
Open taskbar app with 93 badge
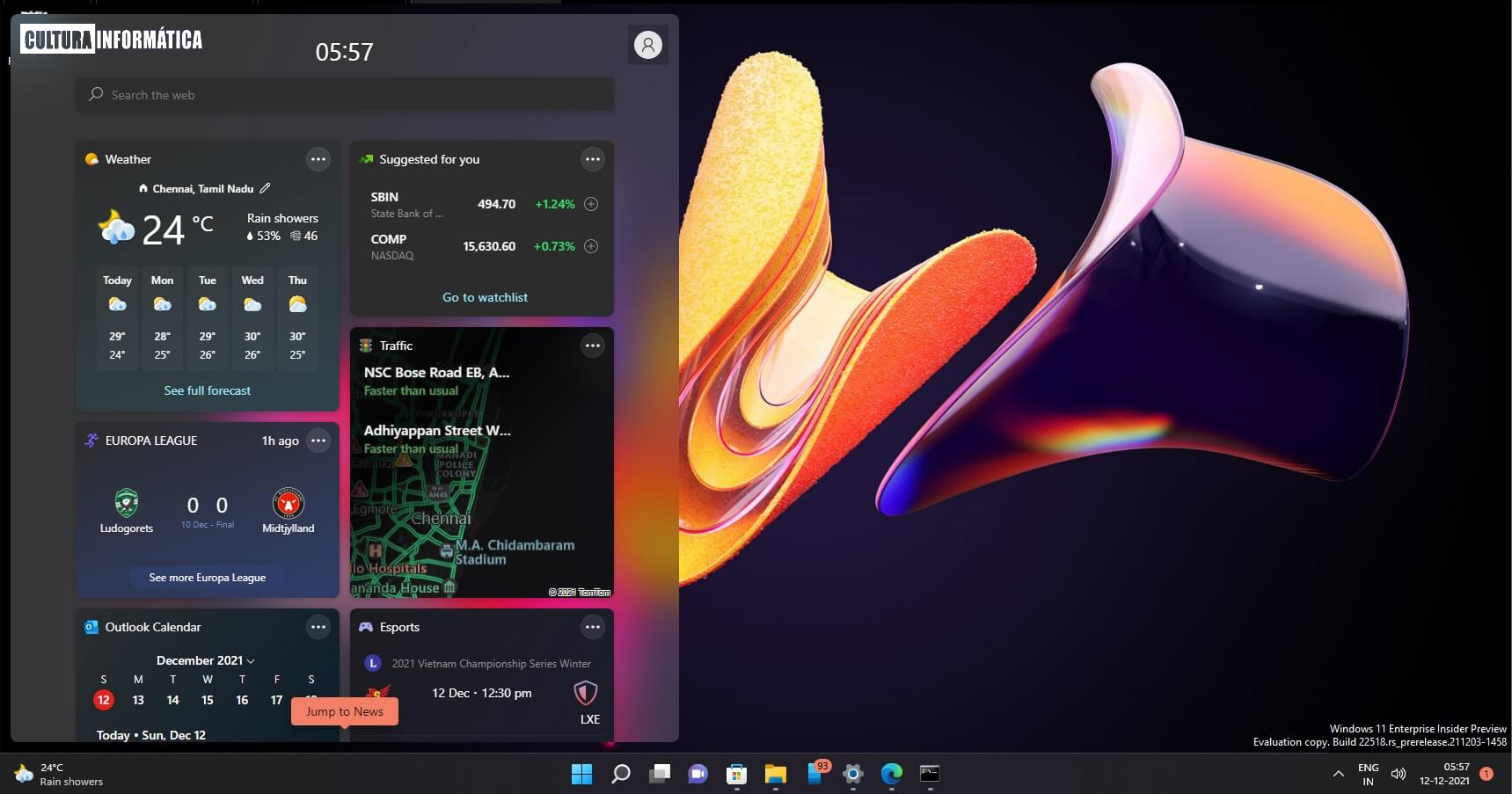[x=816, y=772]
